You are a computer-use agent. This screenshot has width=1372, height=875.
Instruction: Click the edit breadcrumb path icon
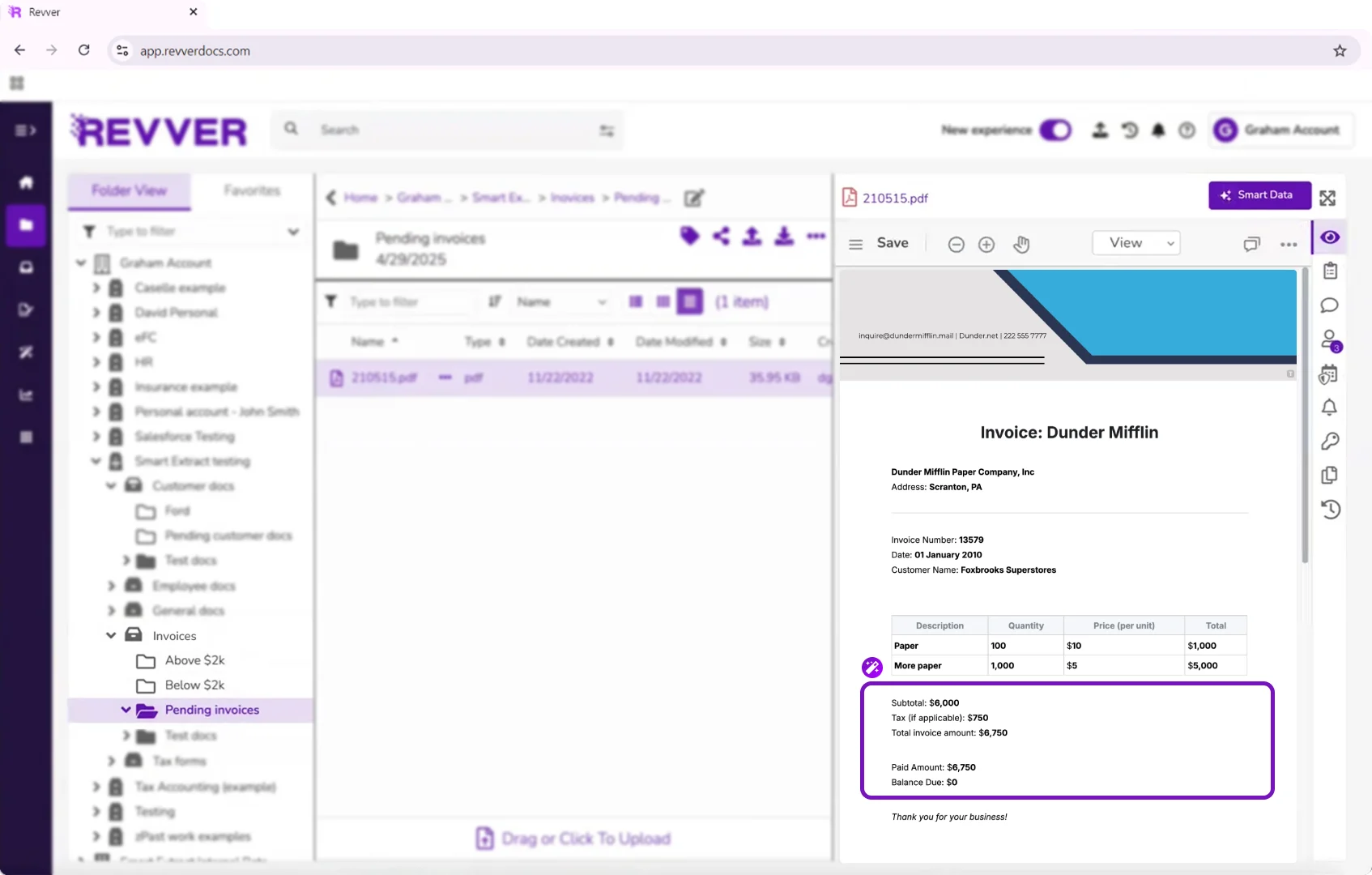[694, 198]
